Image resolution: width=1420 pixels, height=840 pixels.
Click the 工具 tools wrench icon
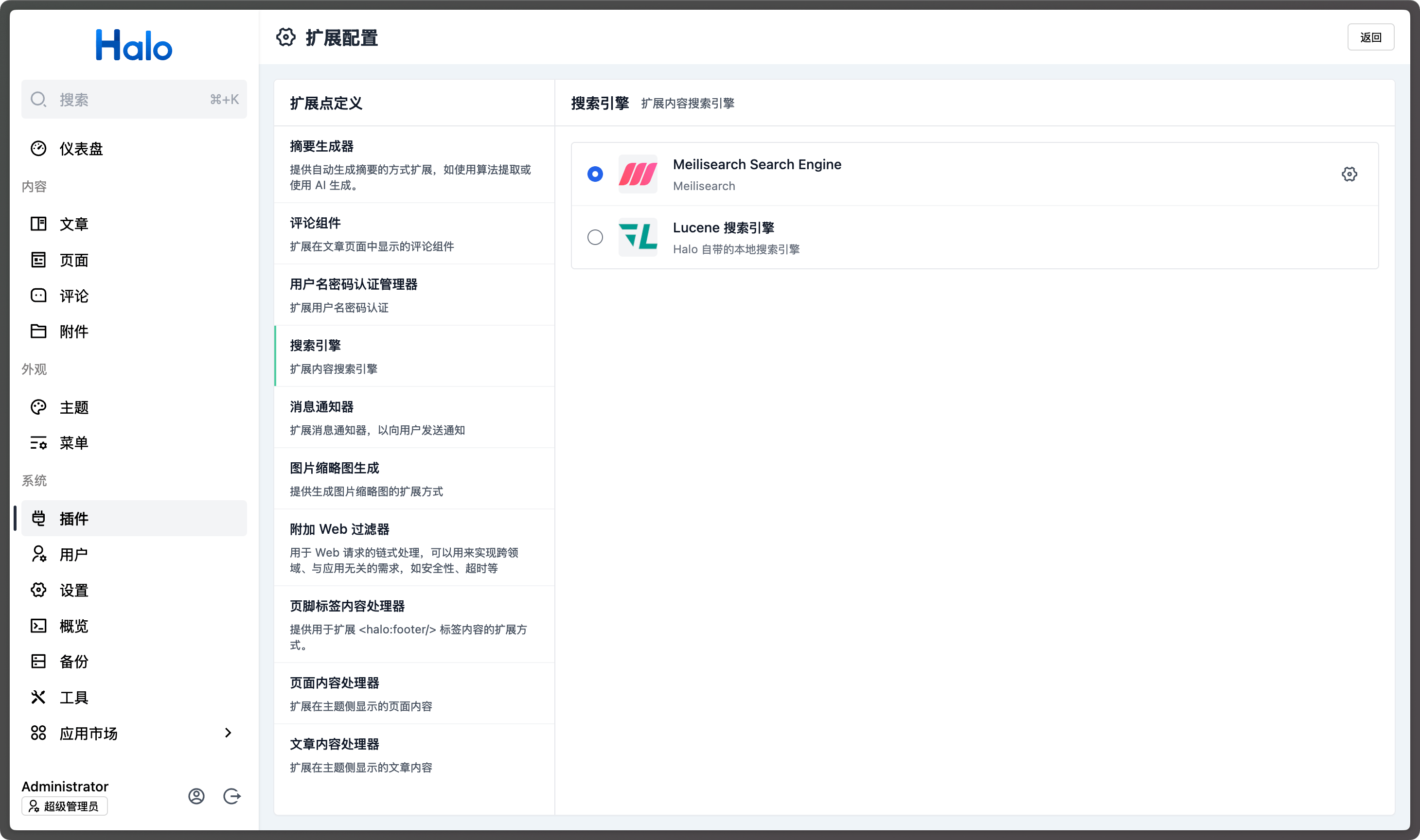tap(38, 697)
